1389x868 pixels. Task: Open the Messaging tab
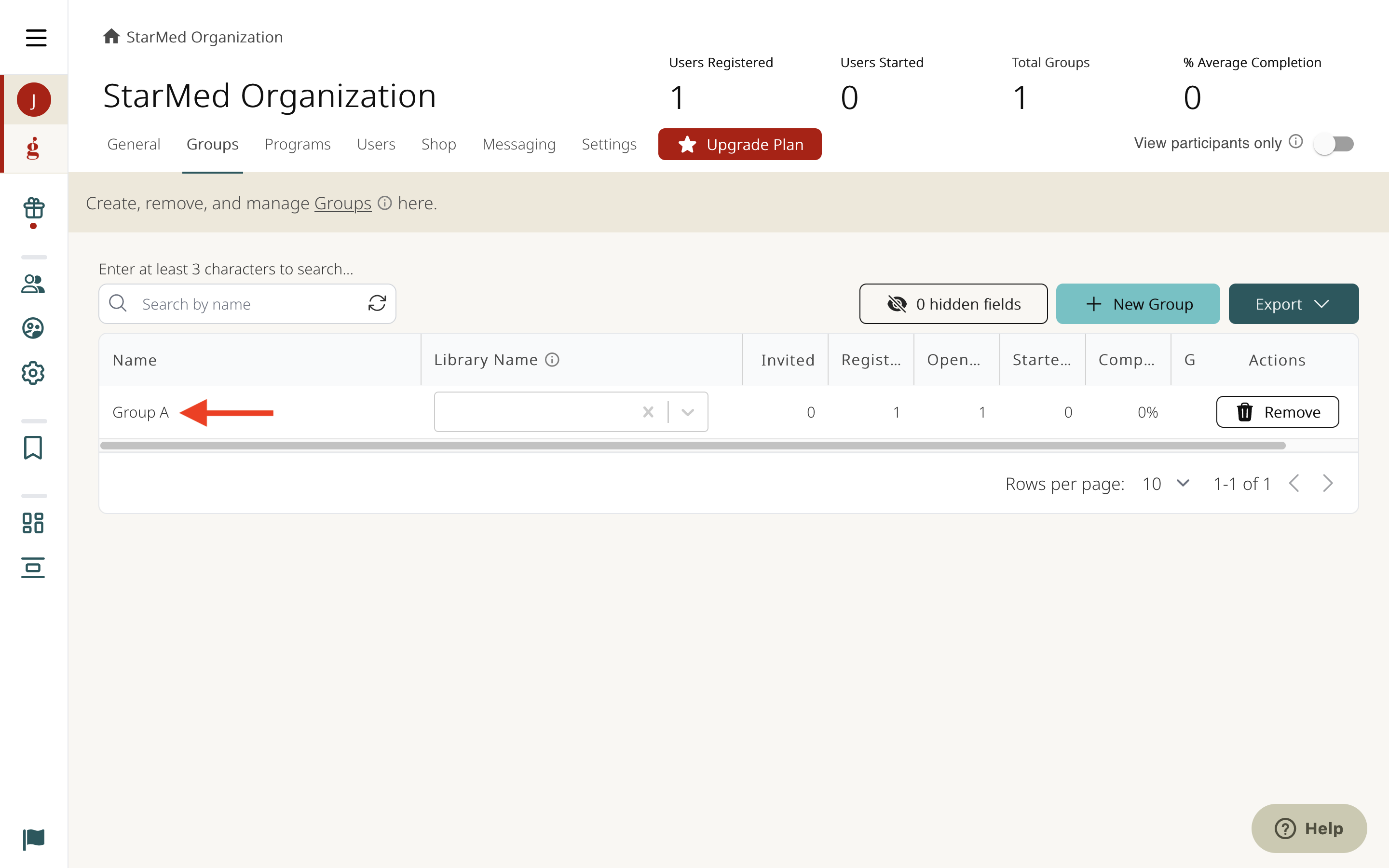click(x=519, y=144)
